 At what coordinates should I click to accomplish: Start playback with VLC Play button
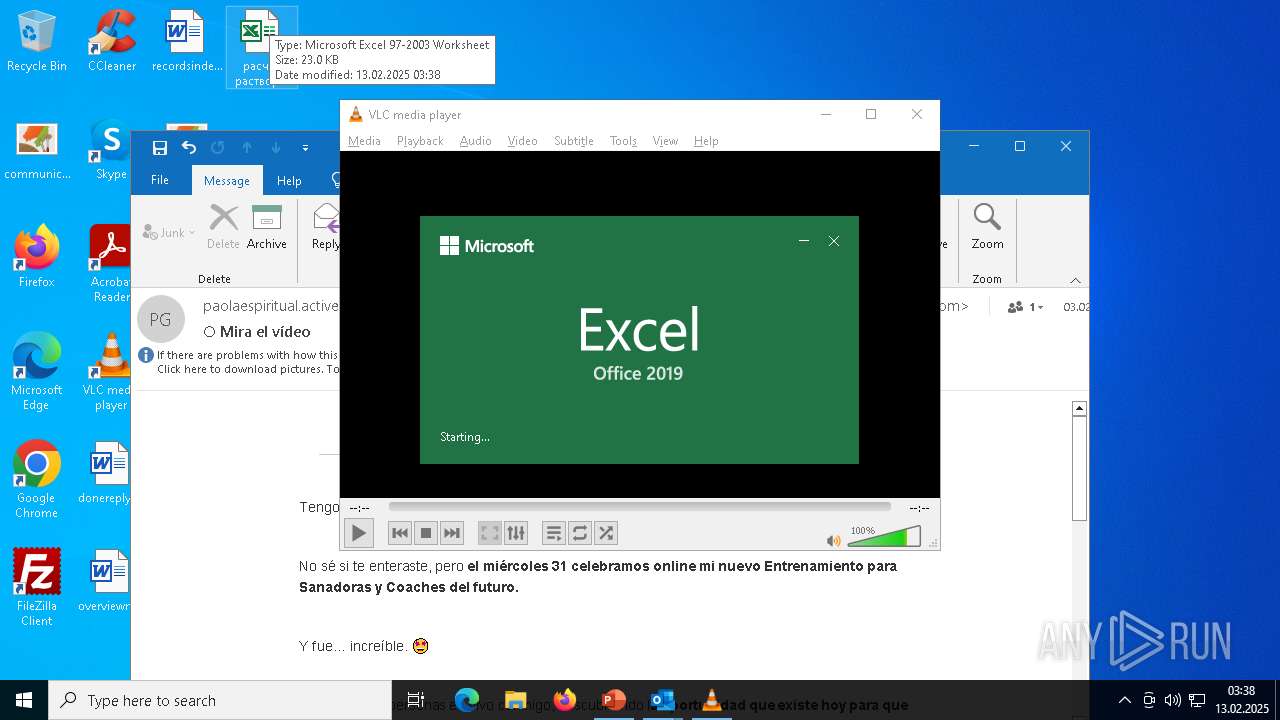[358, 533]
